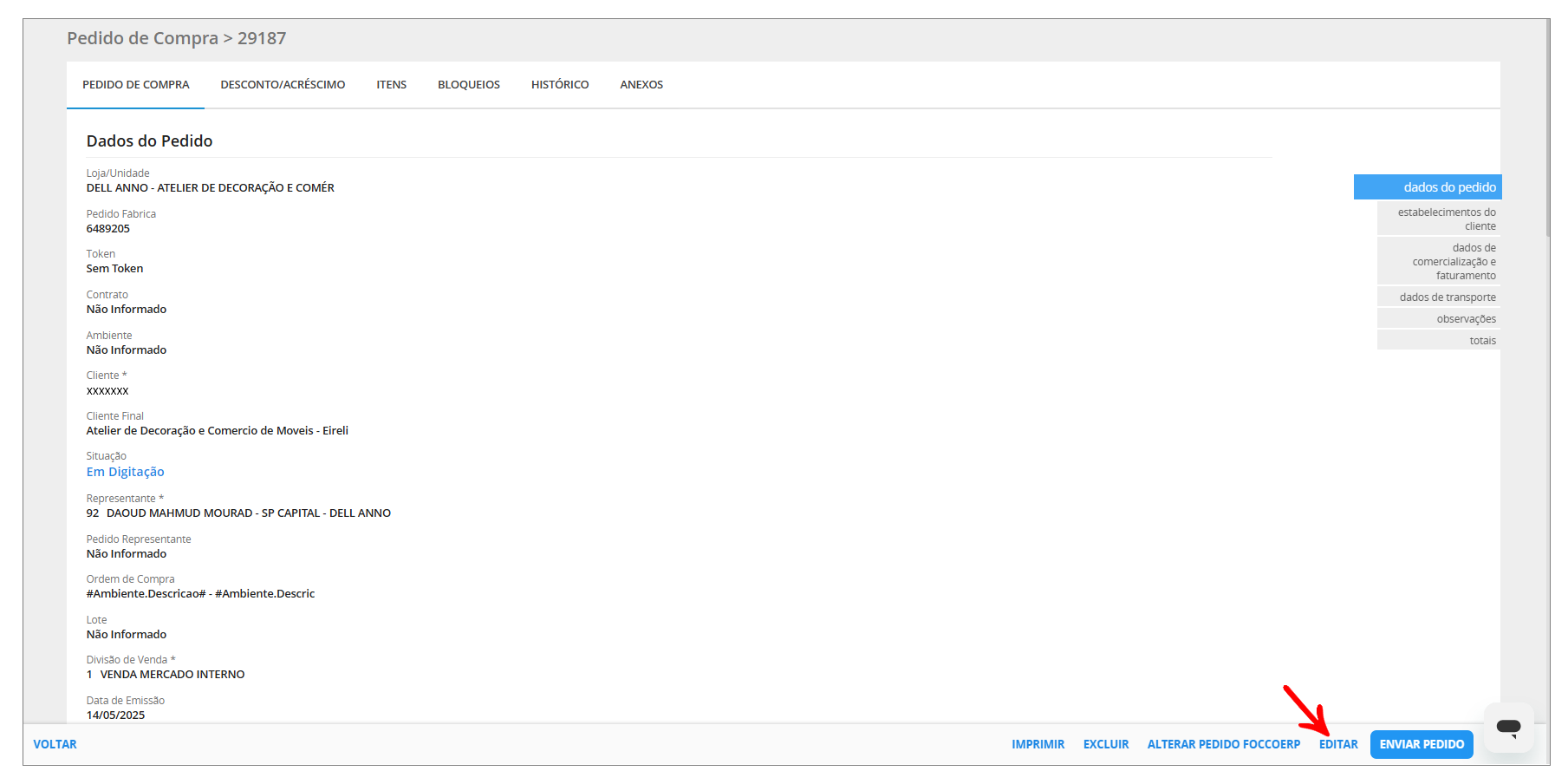
Task: Click the Enviar Pedido button
Action: (1422, 744)
